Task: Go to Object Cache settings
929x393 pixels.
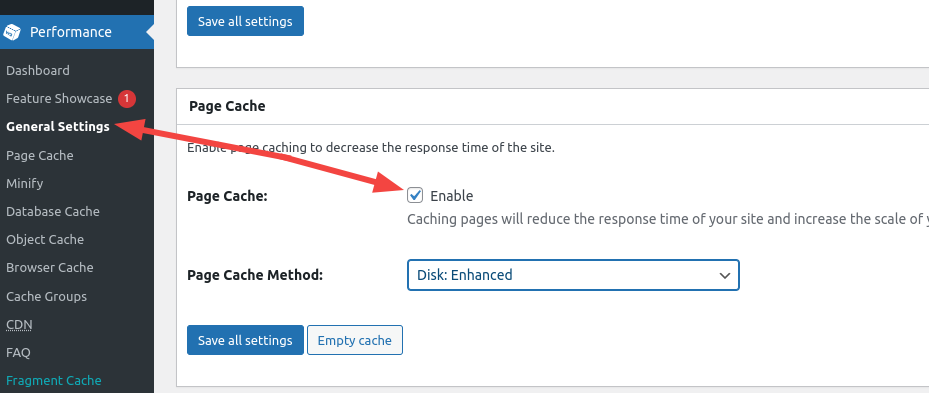Action: click(x=45, y=239)
